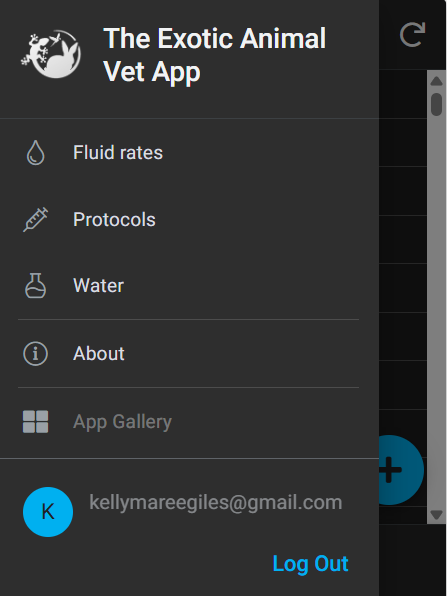Screen dimensions: 447x596
Task: Click the App Gallery grid icon
Action: [x=35, y=422]
